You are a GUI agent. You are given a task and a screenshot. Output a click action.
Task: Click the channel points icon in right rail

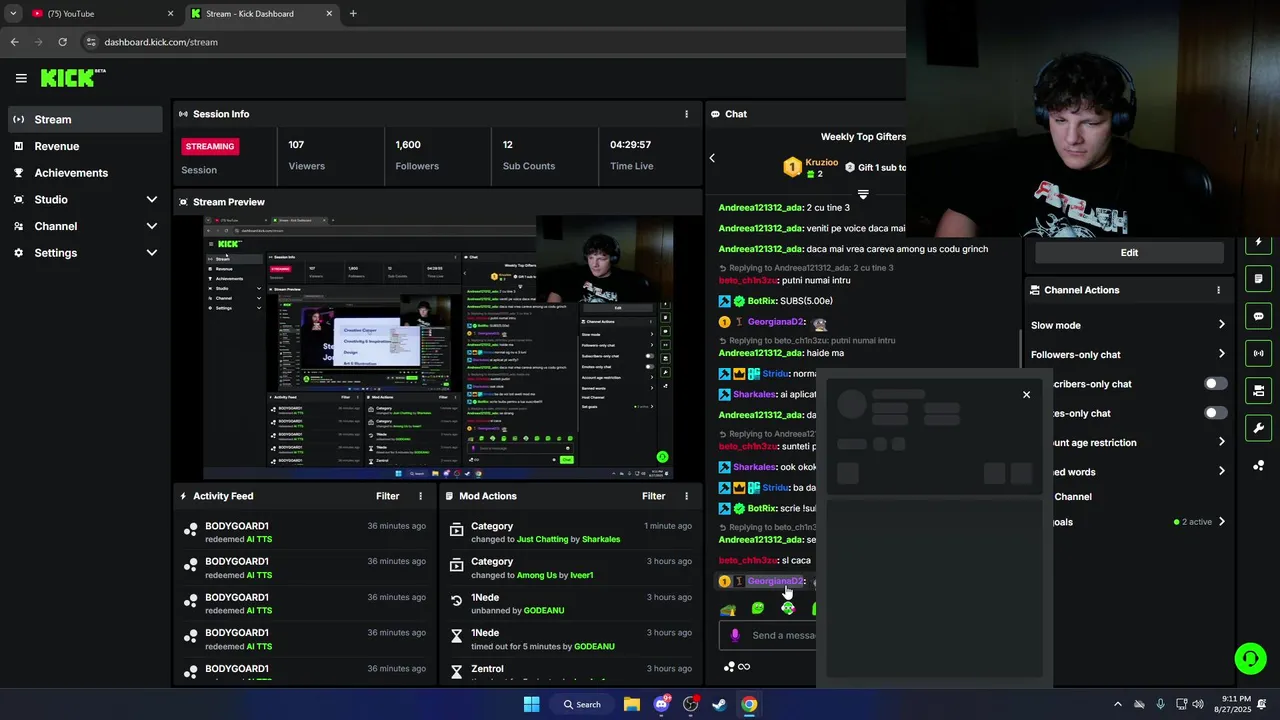tap(1258, 465)
